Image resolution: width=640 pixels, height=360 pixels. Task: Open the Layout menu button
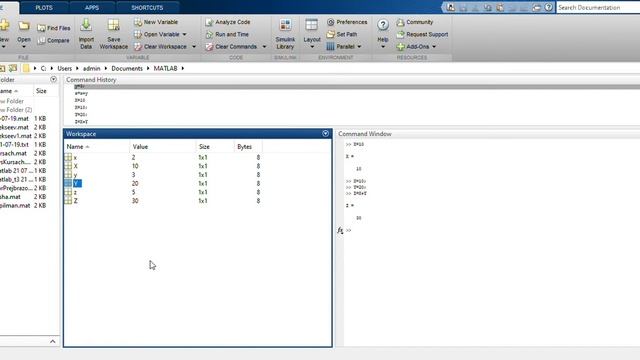[x=312, y=34]
